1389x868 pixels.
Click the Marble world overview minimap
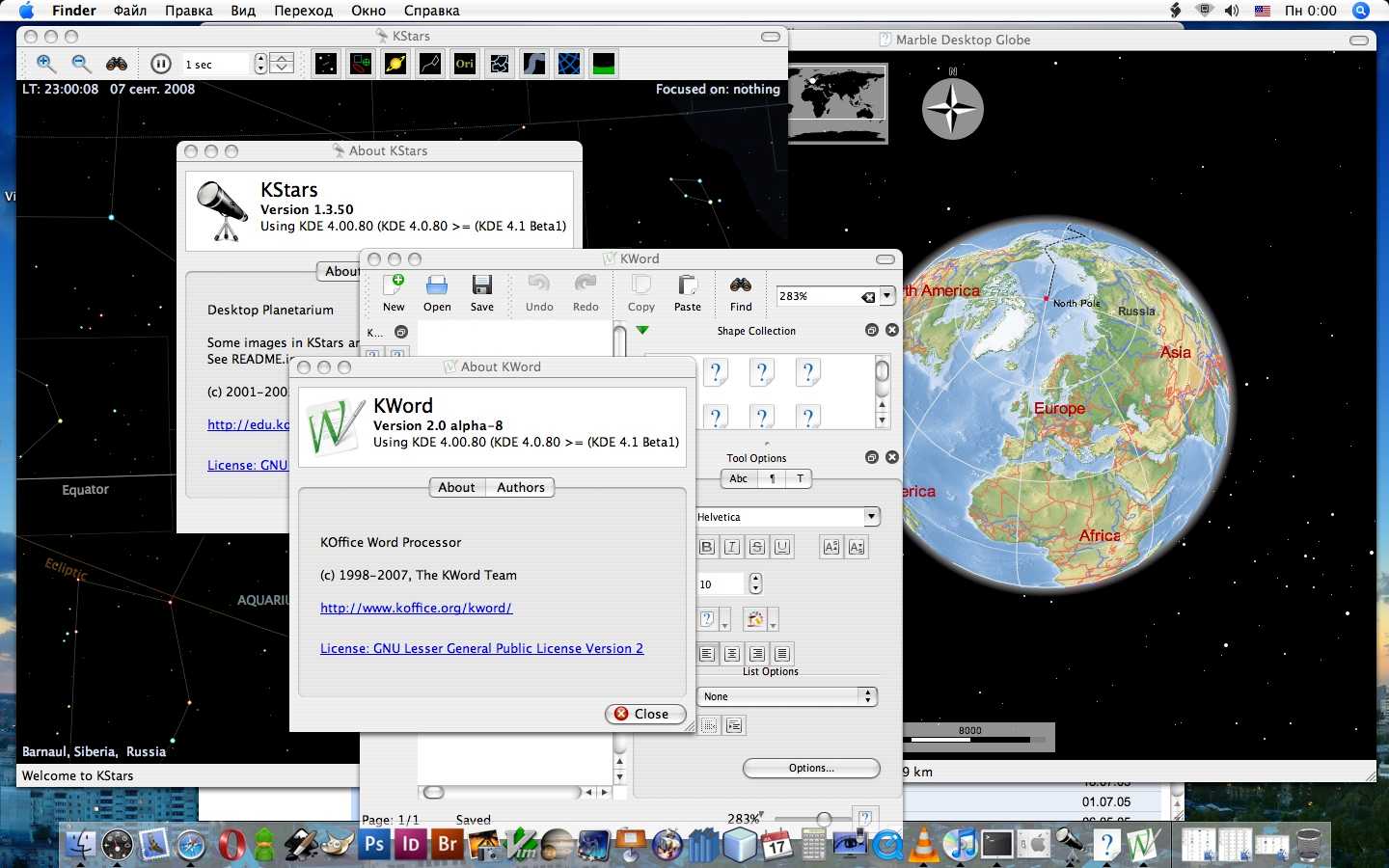click(837, 103)
